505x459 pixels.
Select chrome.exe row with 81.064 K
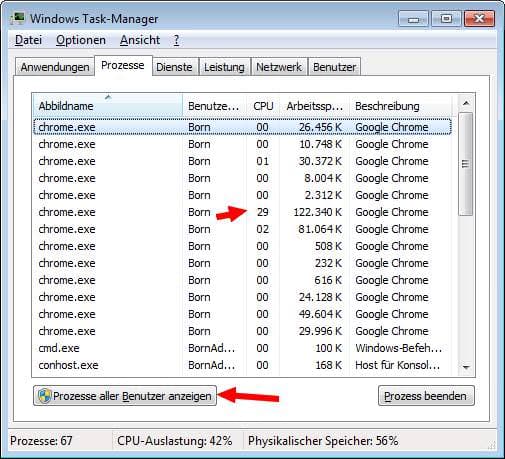point(242,229)
